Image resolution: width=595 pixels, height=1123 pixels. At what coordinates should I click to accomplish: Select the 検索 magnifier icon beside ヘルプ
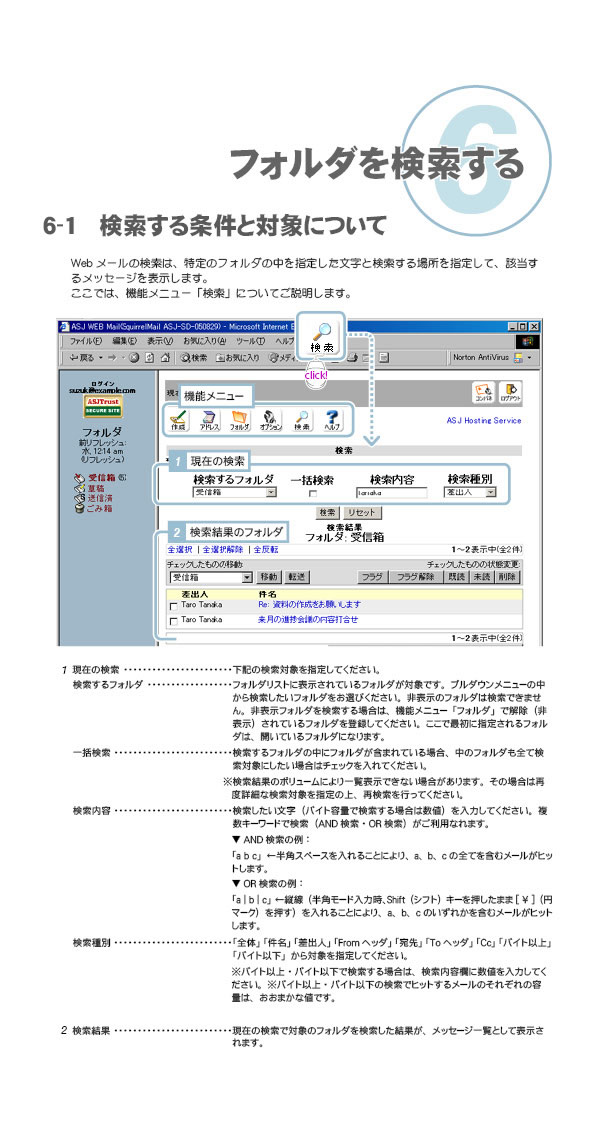[x=302, y=420]
